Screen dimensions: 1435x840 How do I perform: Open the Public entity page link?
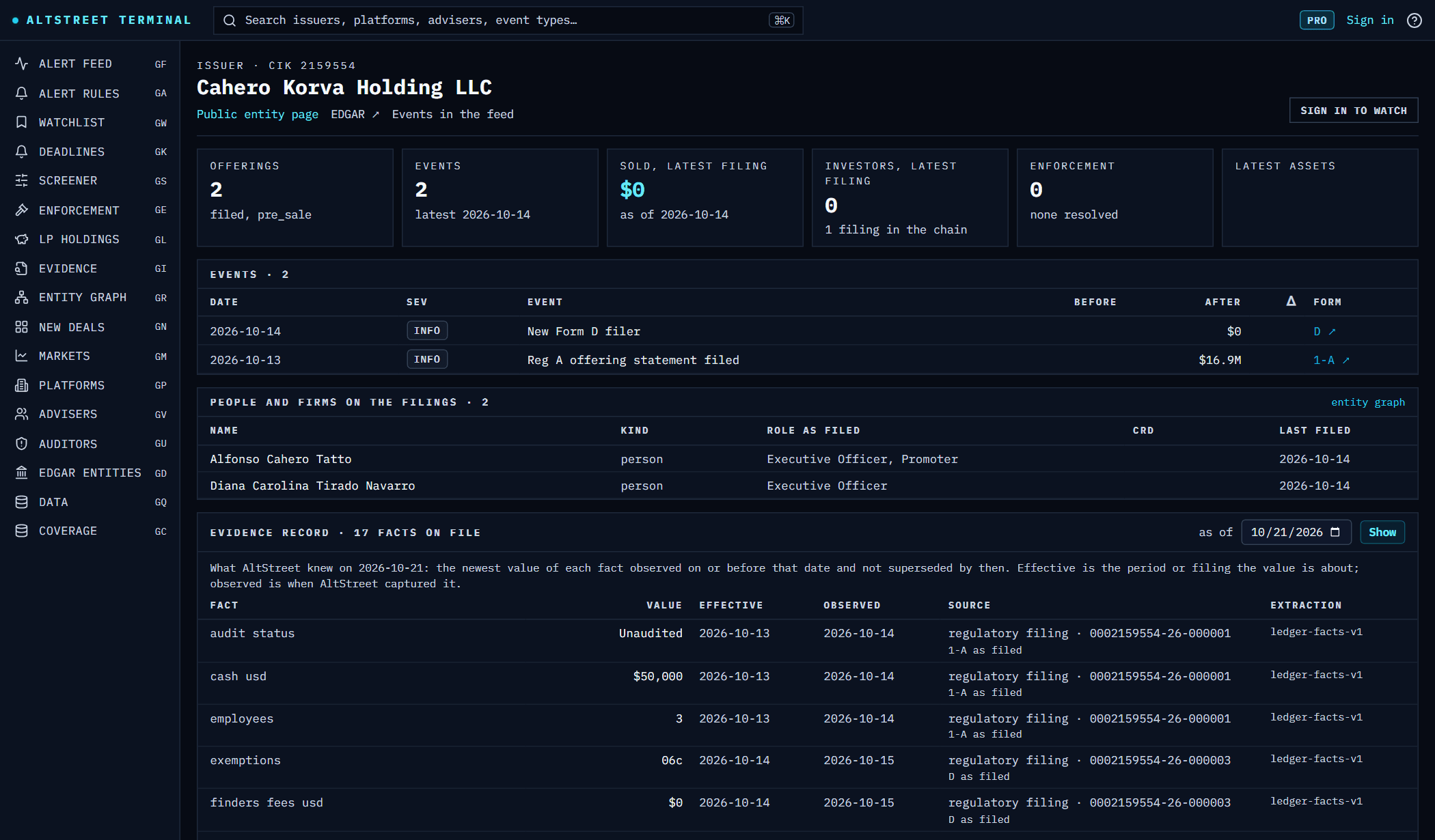tap(258, 114)
